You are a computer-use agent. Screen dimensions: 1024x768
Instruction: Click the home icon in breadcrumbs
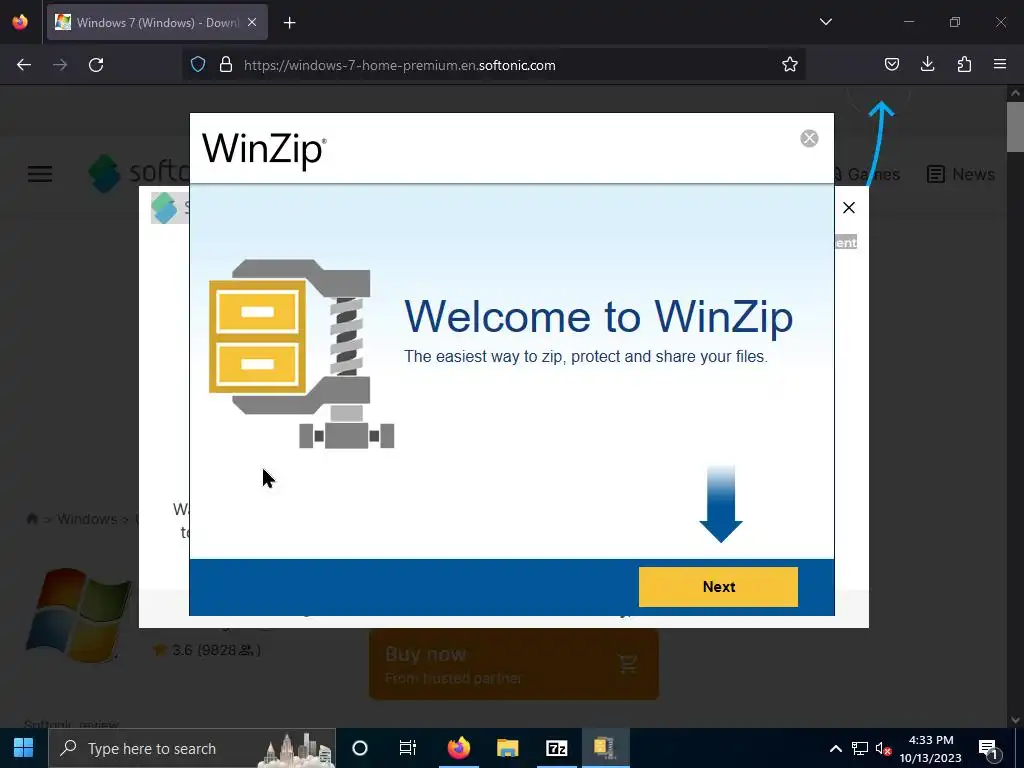point(32,519)
